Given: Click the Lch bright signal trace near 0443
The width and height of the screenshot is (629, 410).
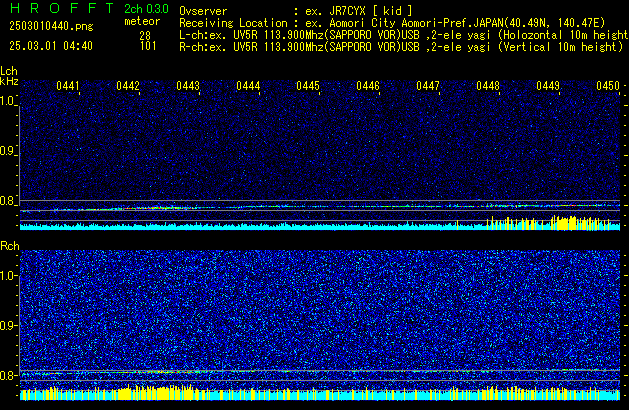Looking at the screenshot, I should 160,207.
